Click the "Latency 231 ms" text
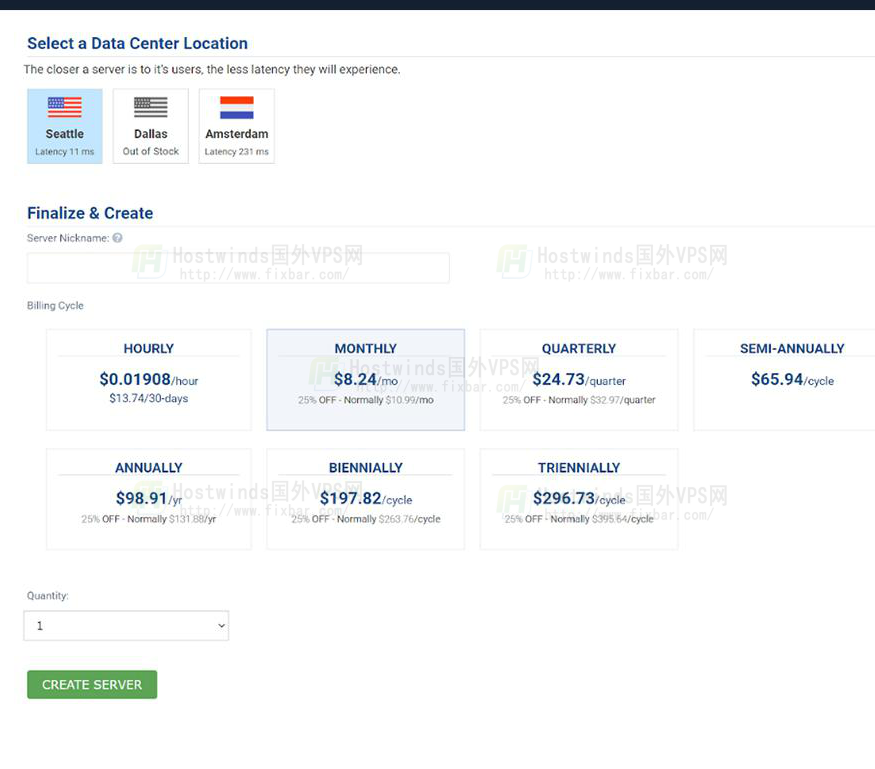Screen dimensions: 875x769 (x=237, y=152)
